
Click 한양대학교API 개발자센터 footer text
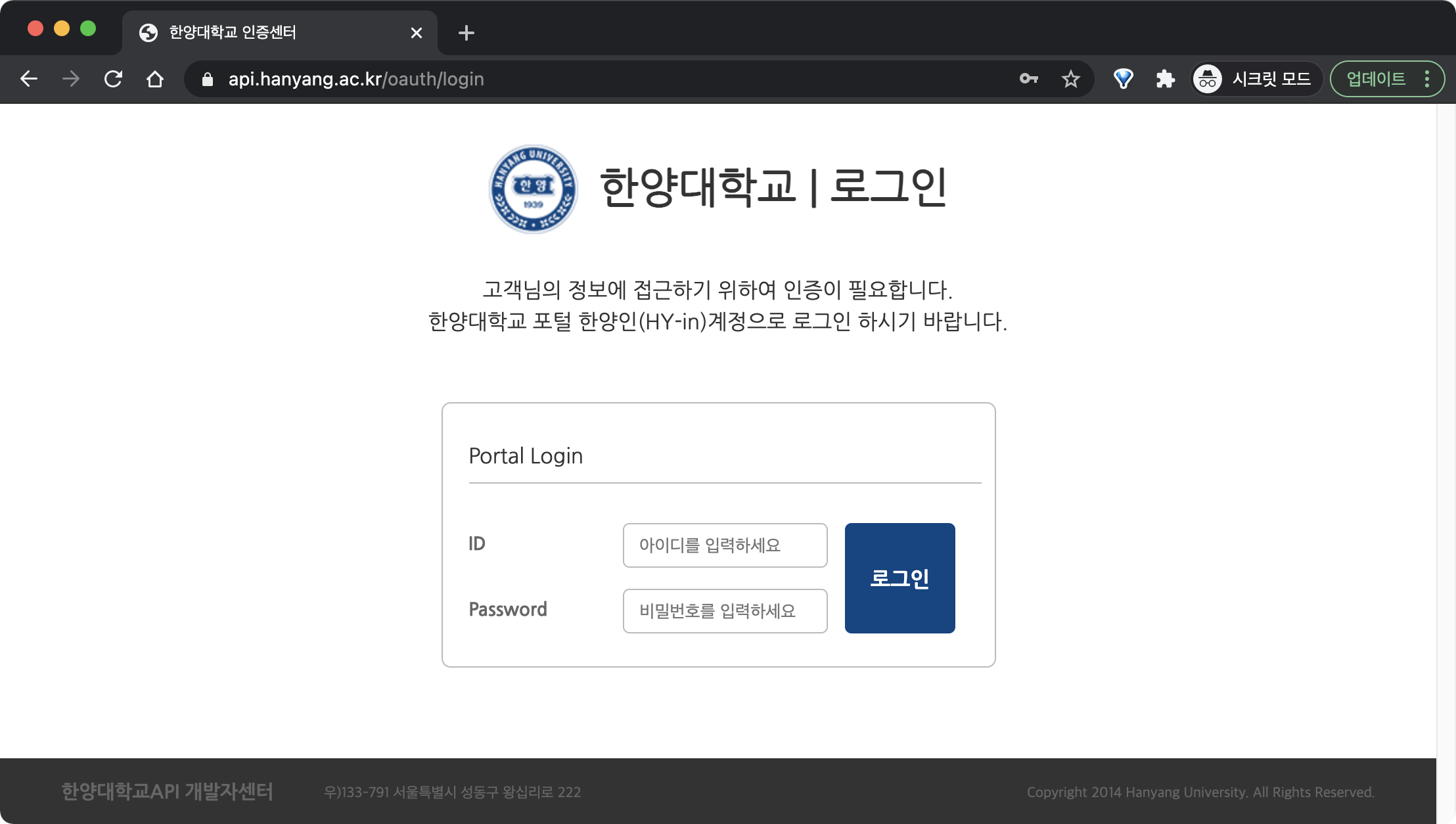(x=168, y=791)
